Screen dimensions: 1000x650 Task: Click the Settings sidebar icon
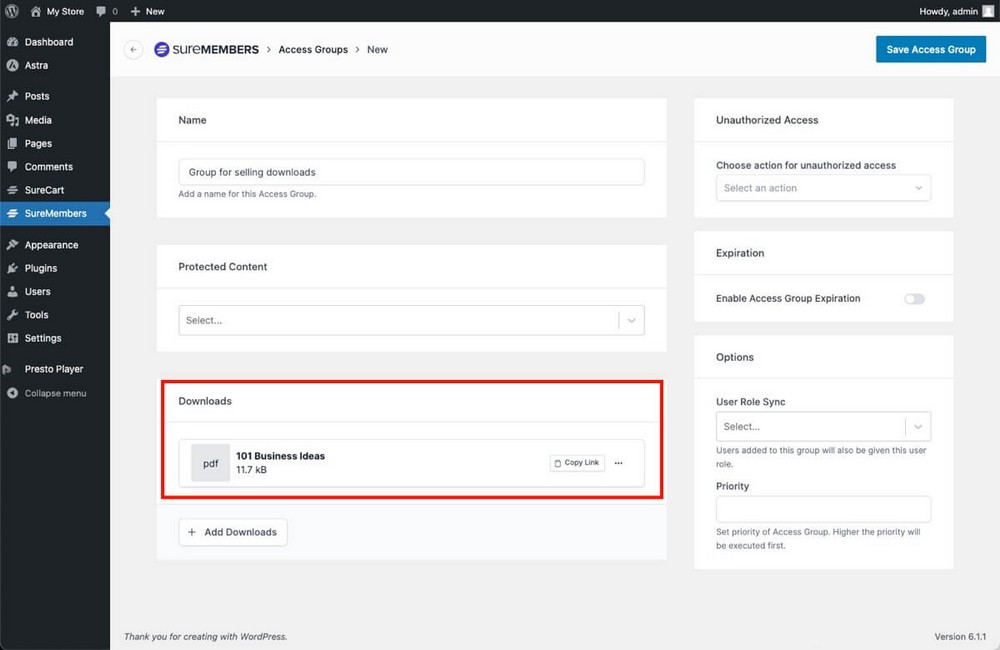click(x=12, y=338)
